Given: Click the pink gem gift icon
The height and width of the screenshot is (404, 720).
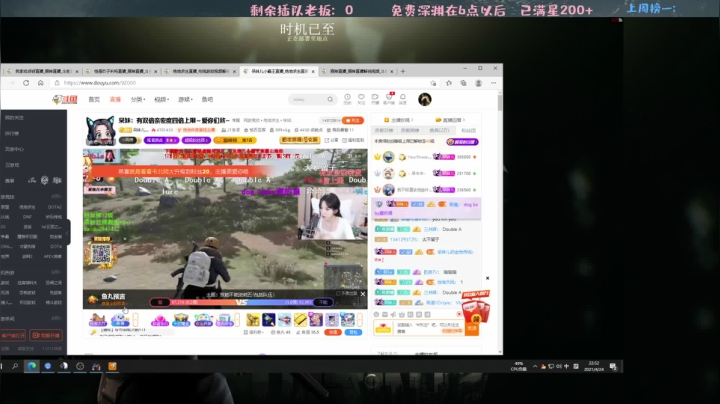Looking at the screenshot, I should (x=160, y=319).
